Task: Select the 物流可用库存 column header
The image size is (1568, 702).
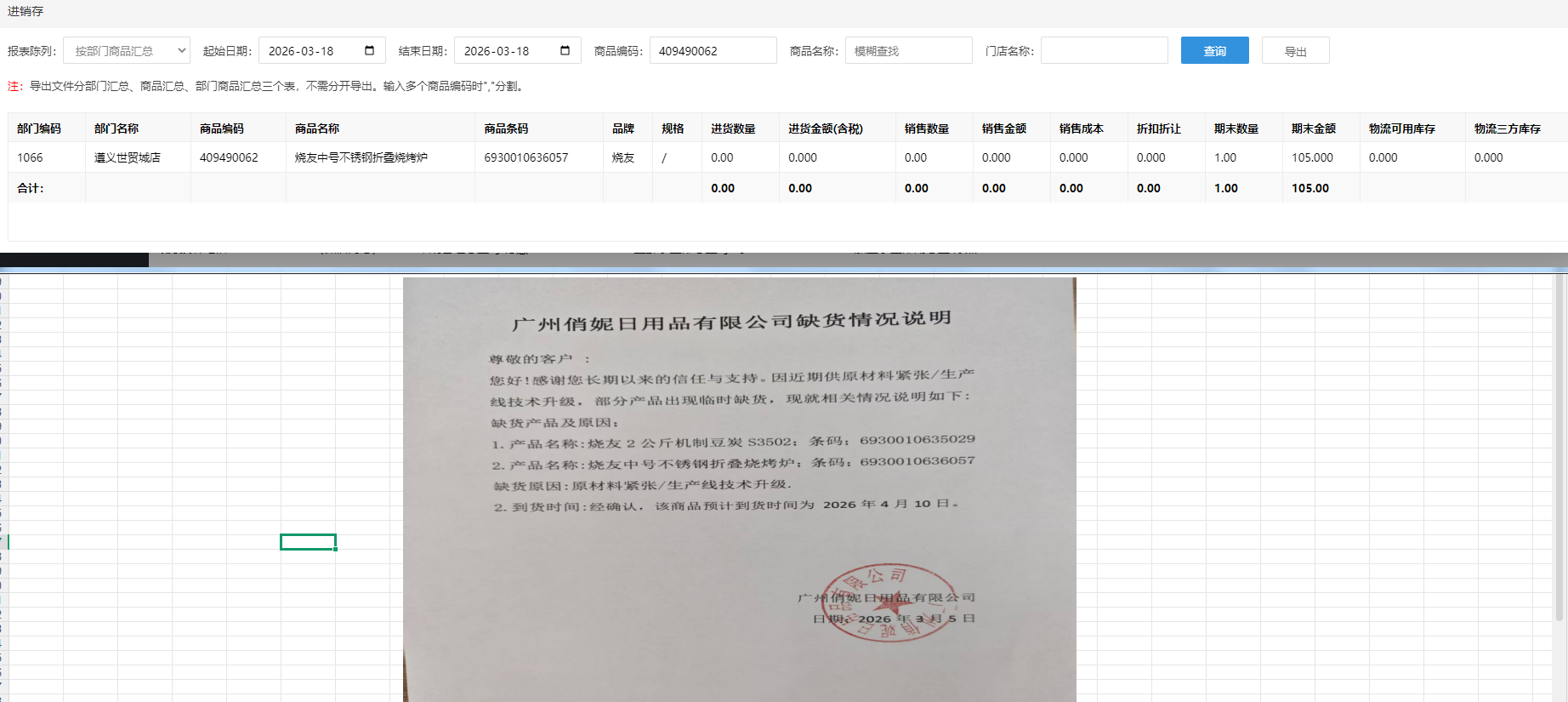Action: pos(1401,128)
